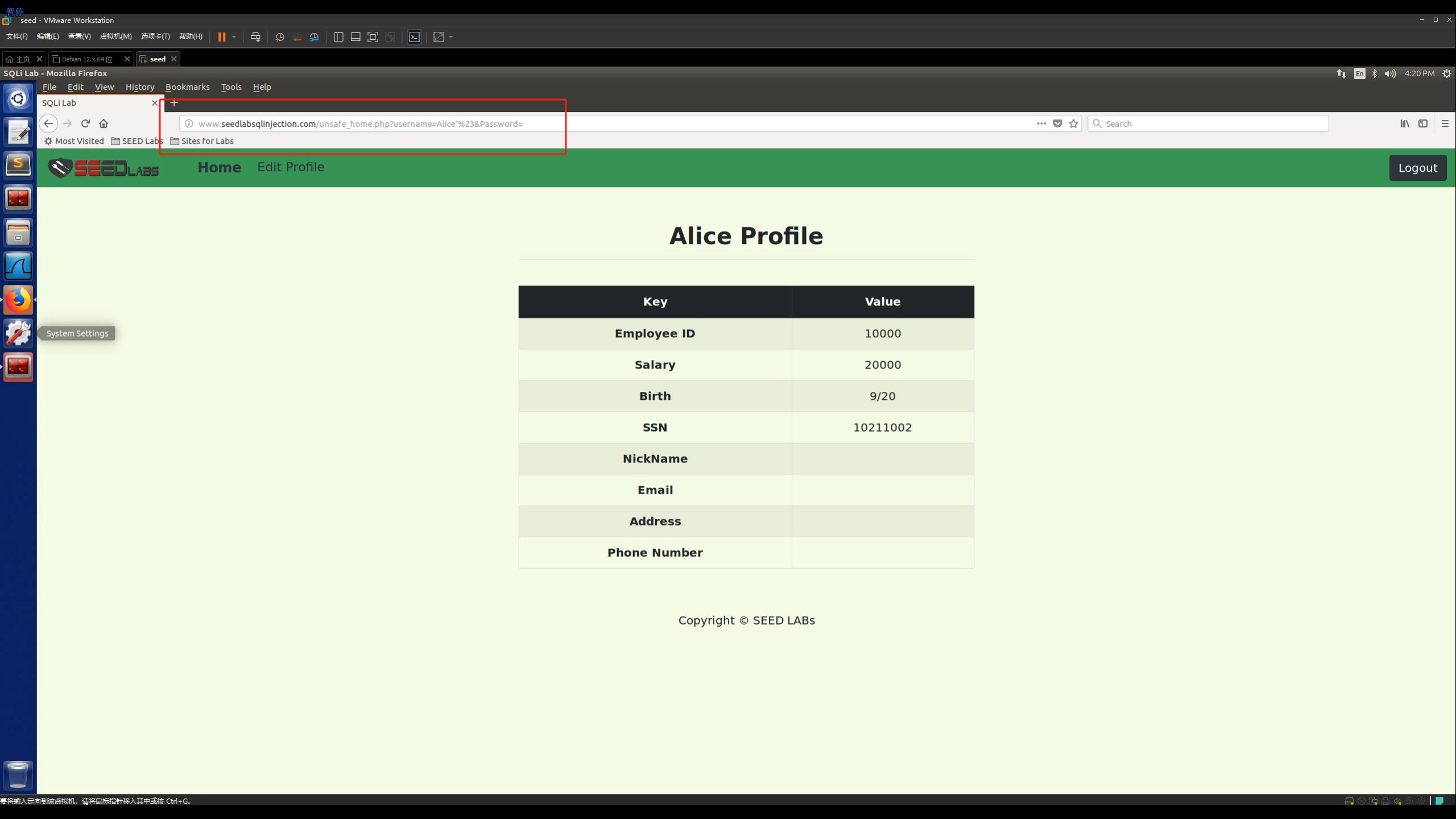Reload the page with Firefox refresh icon
The width and height of the screenshot is (1456, 819).
click(x=85, y=123)
